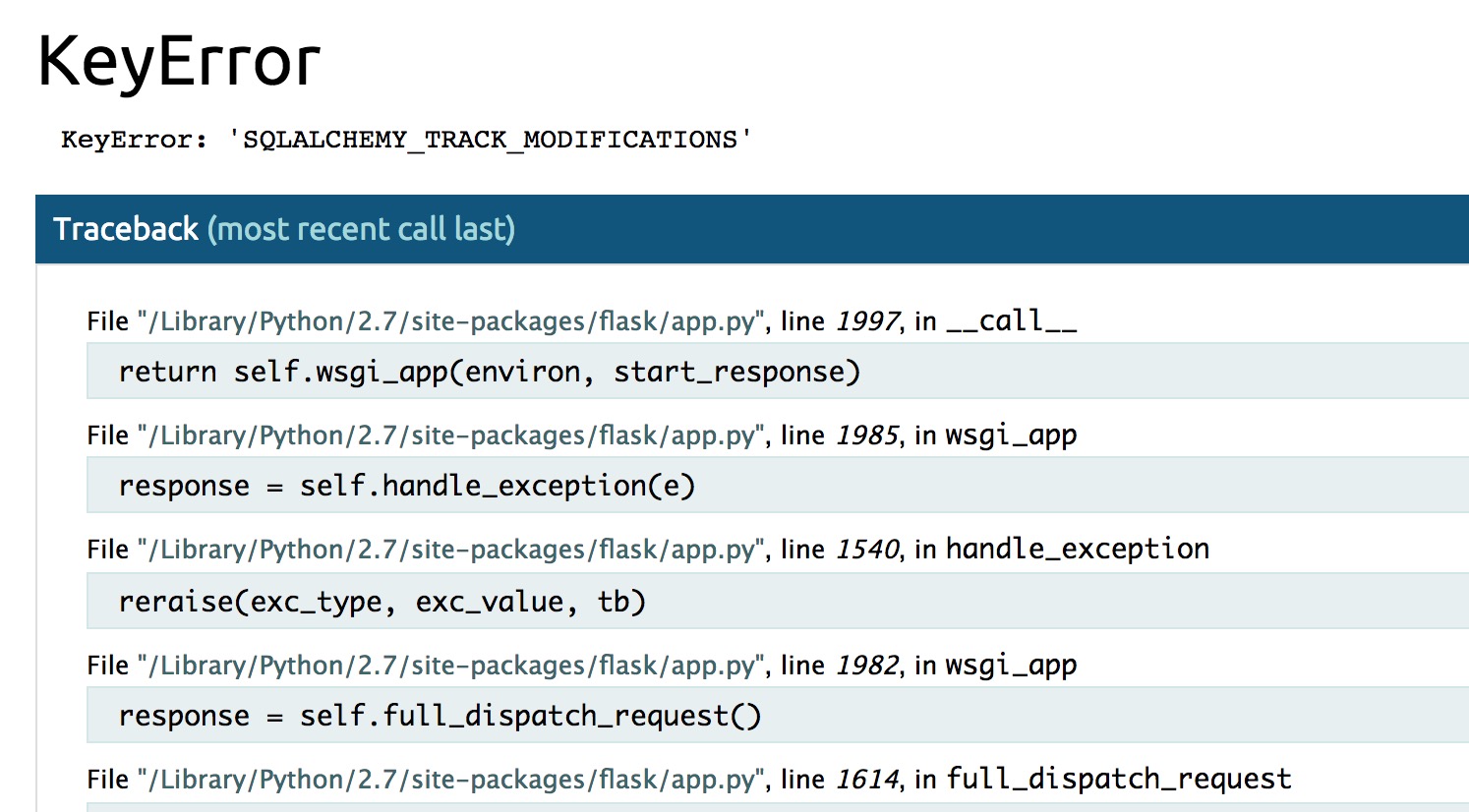
Task: Open console on the wsgi_app return statement
Action: tap(489, 372)
